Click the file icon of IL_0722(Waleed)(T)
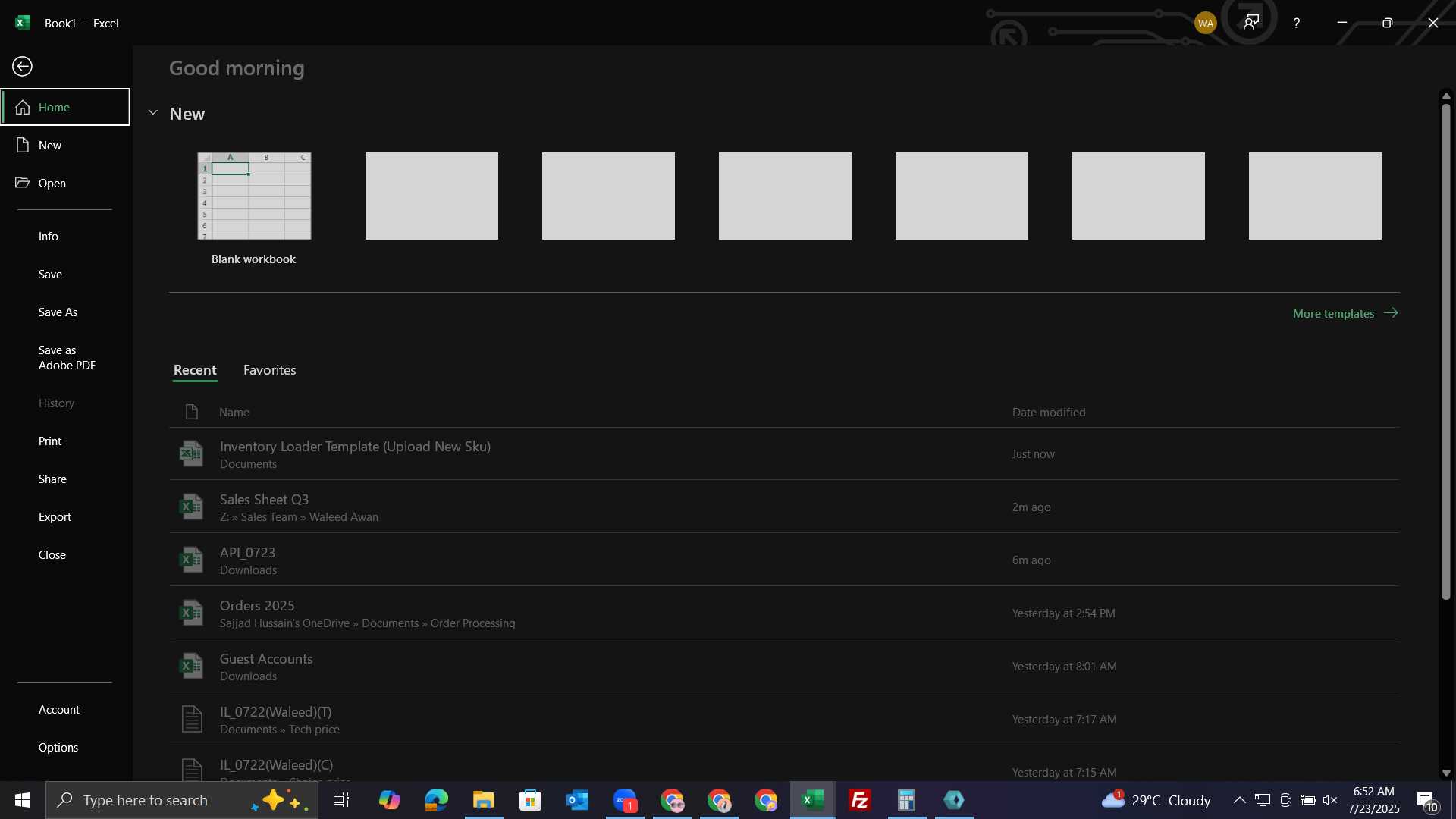Screen dimensions: 1456x819 point(192,719)
